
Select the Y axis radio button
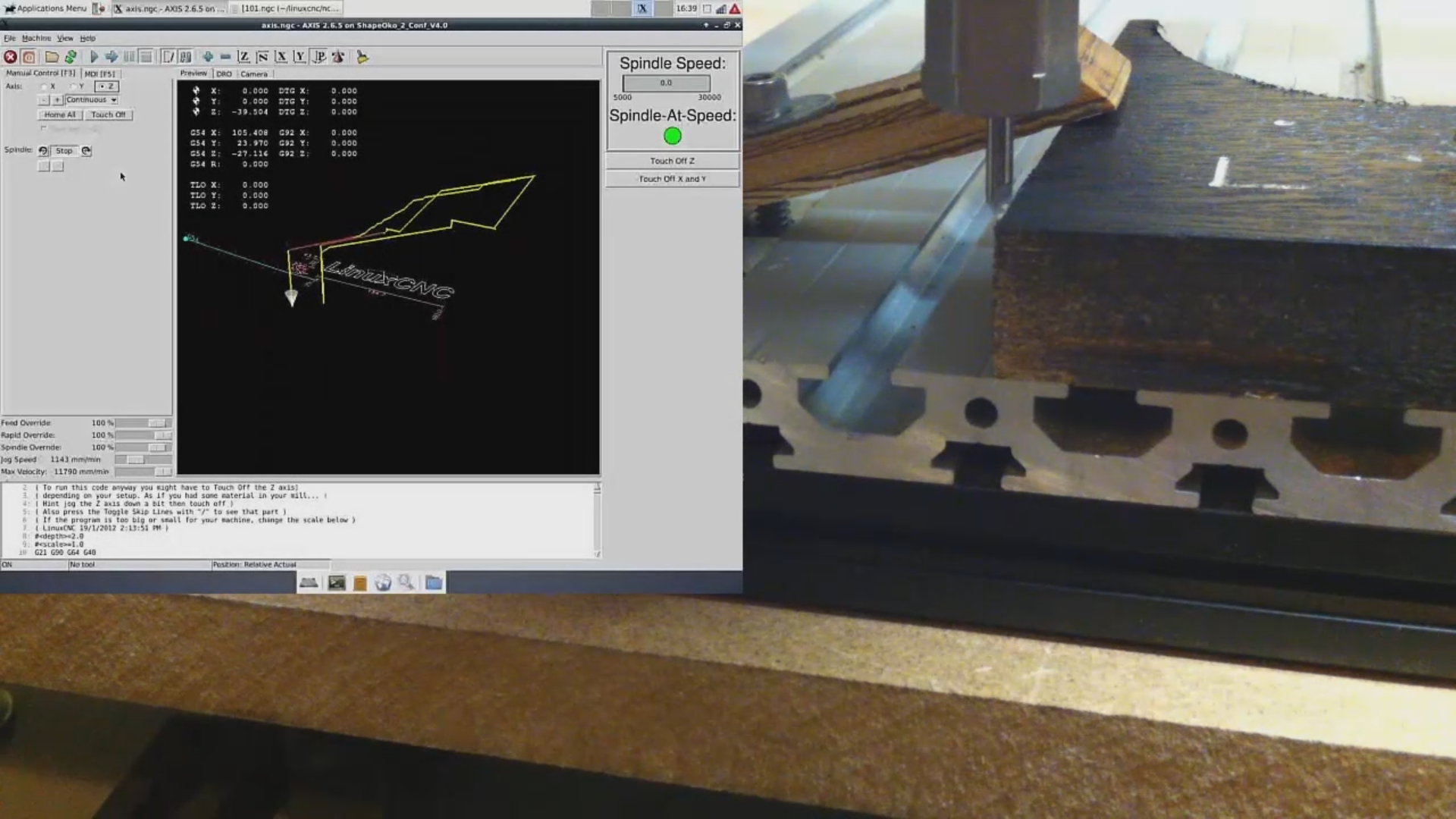tap(72, 86)
